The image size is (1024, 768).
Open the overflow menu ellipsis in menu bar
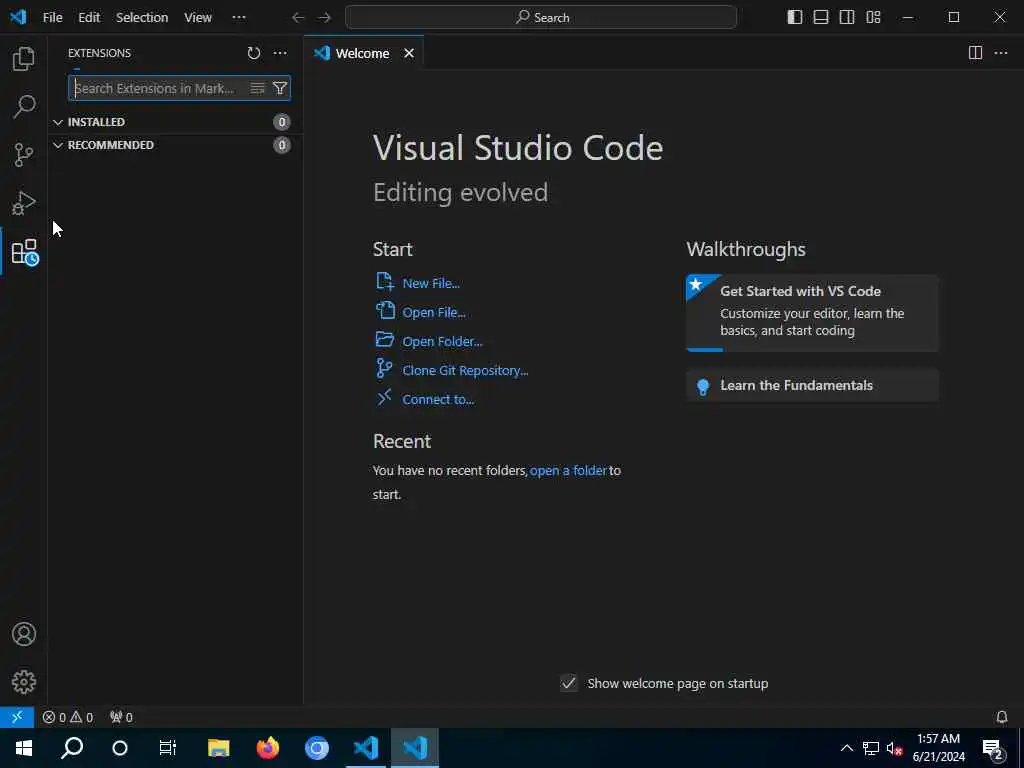[x=239, y=18]
